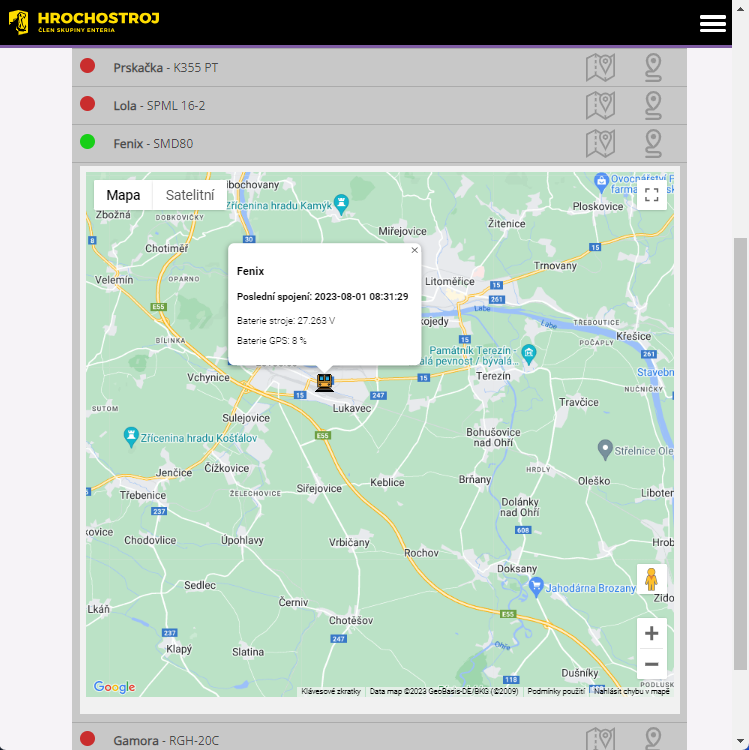
Task: Switch to Satelitní map view
Action: tap(190, 195)
